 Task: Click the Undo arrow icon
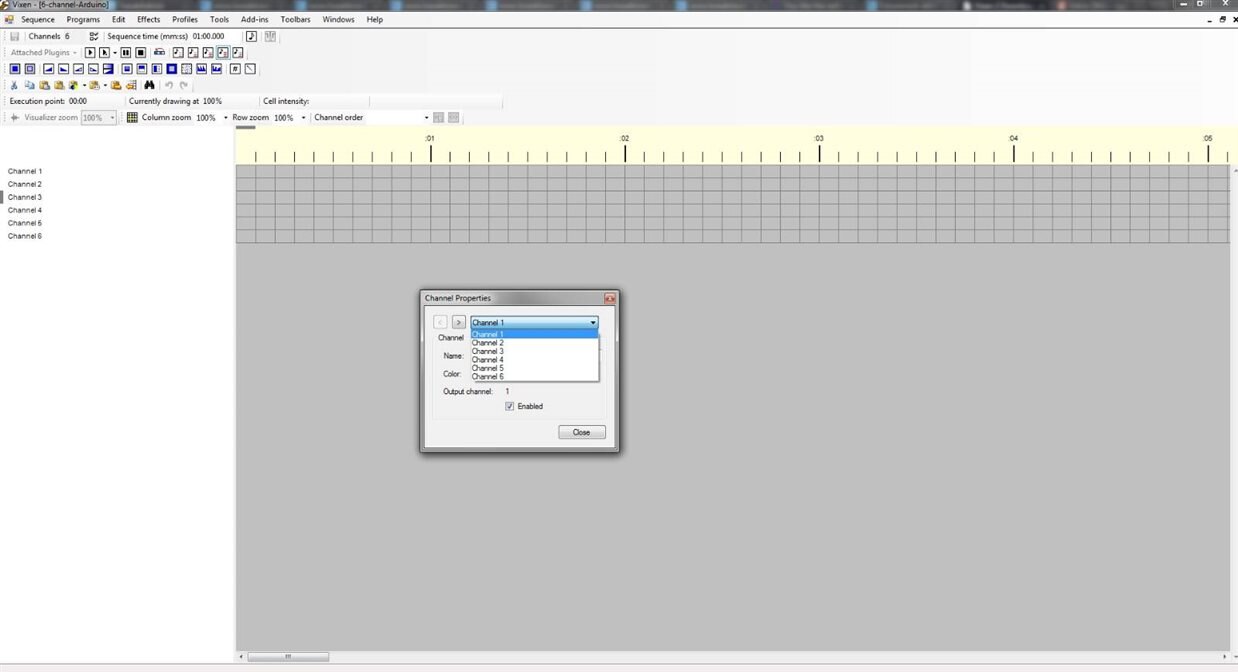pos(169,85)
